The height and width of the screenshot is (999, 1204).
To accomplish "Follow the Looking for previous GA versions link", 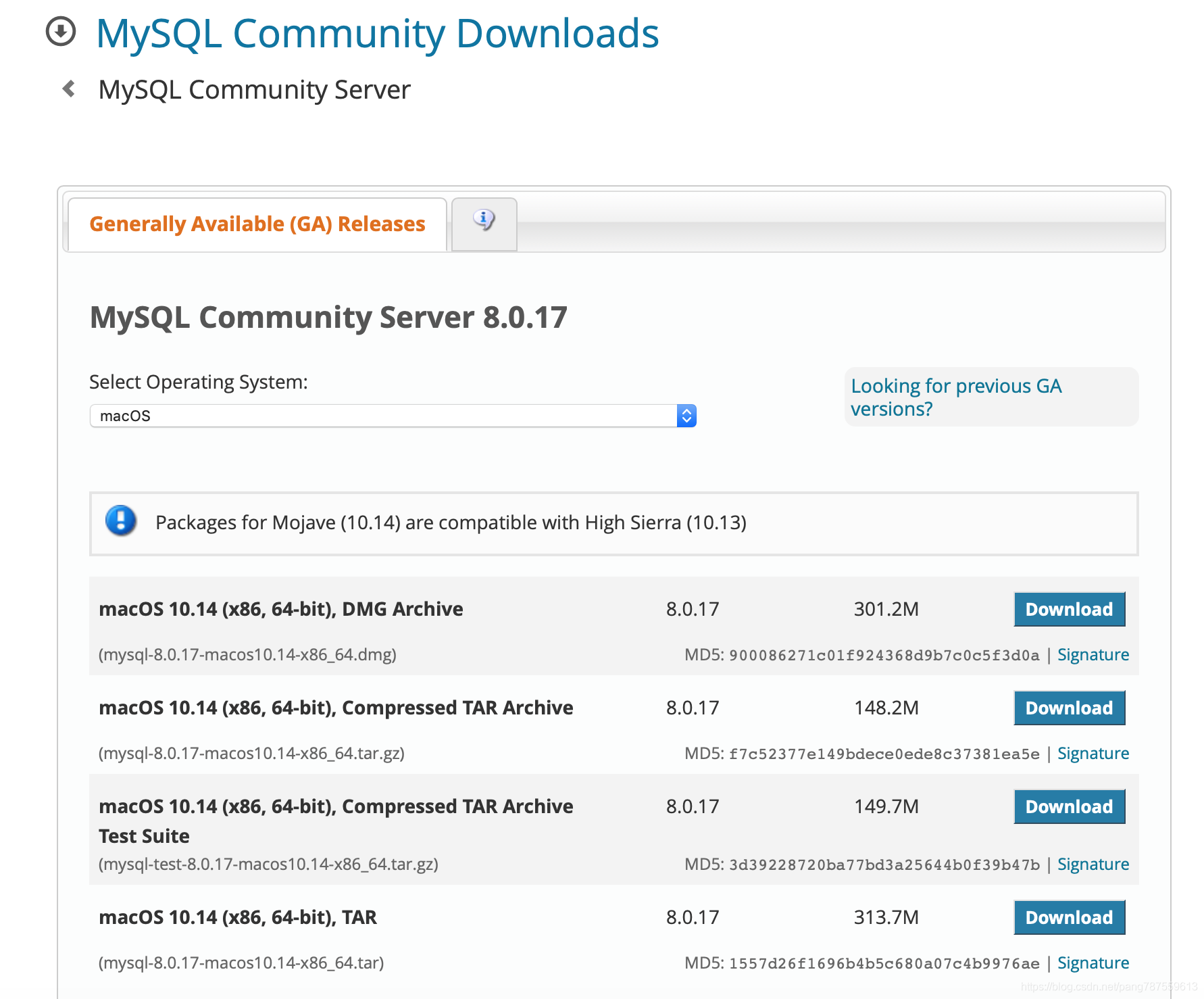I will click(x=956, y=397).
